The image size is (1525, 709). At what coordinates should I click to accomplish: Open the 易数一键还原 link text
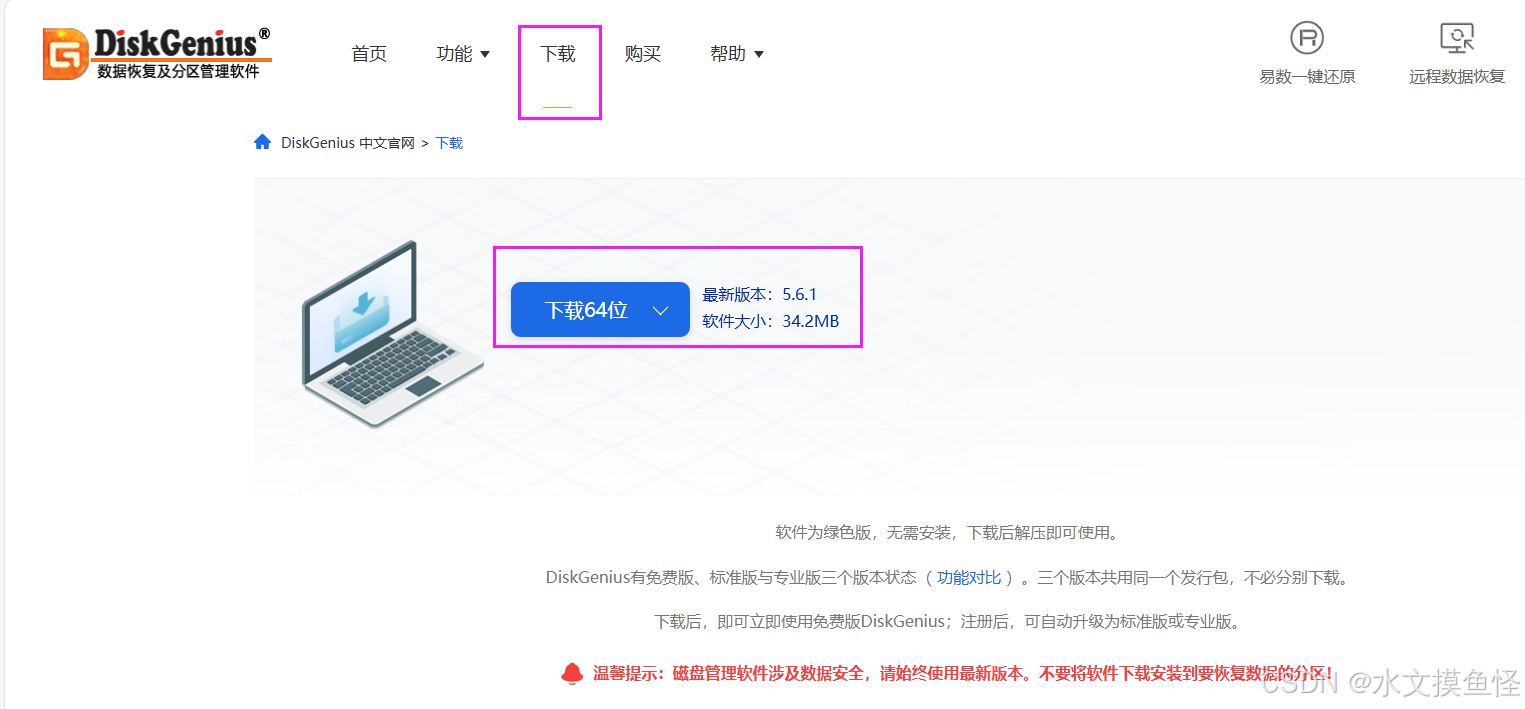pyautogui.click(x=1307, y=77)
